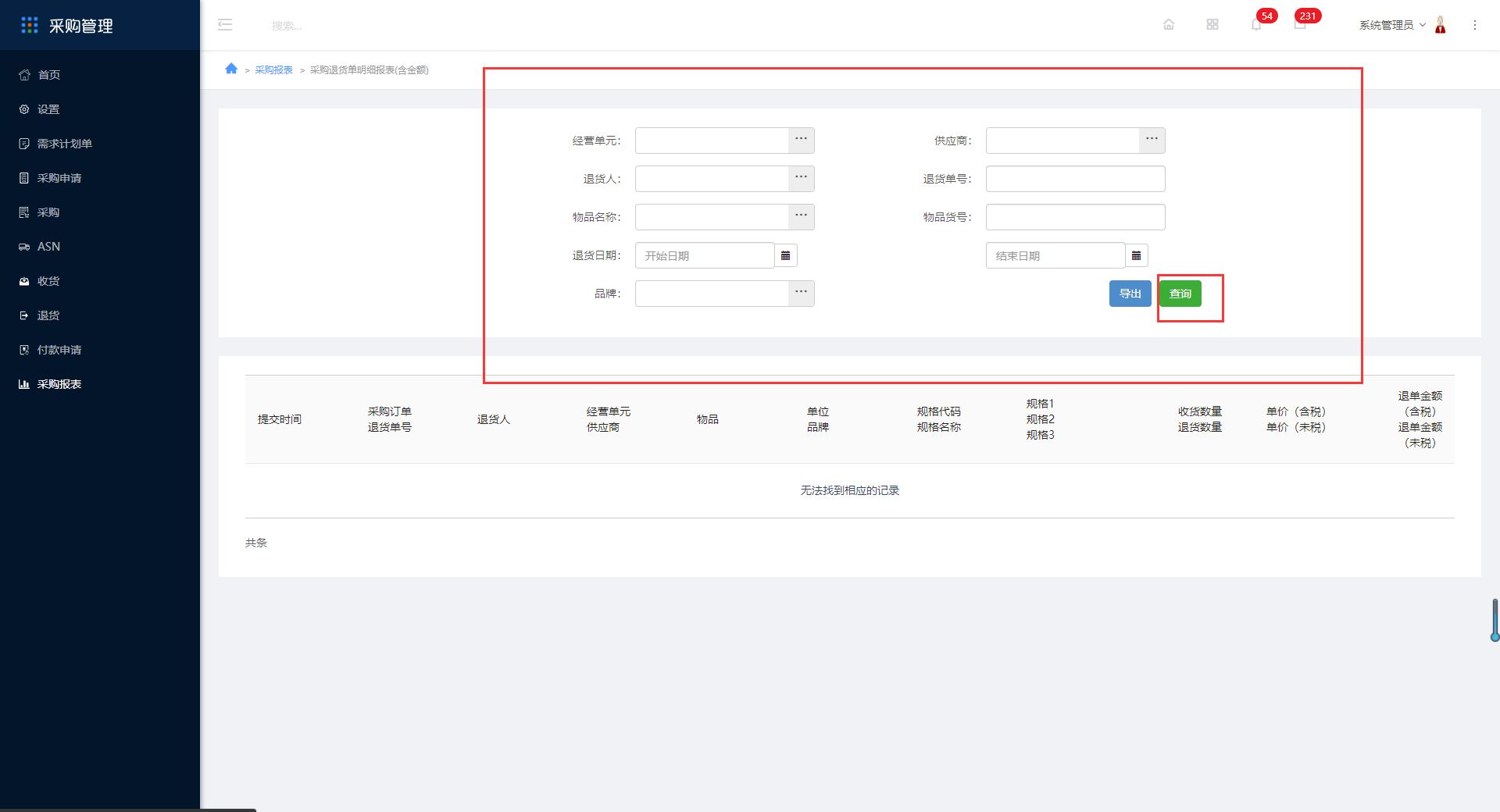Click the page scrollbar thumb on right
Image resolution: width=1500 pixels, height=812 pixels.
click(1495, 620)
